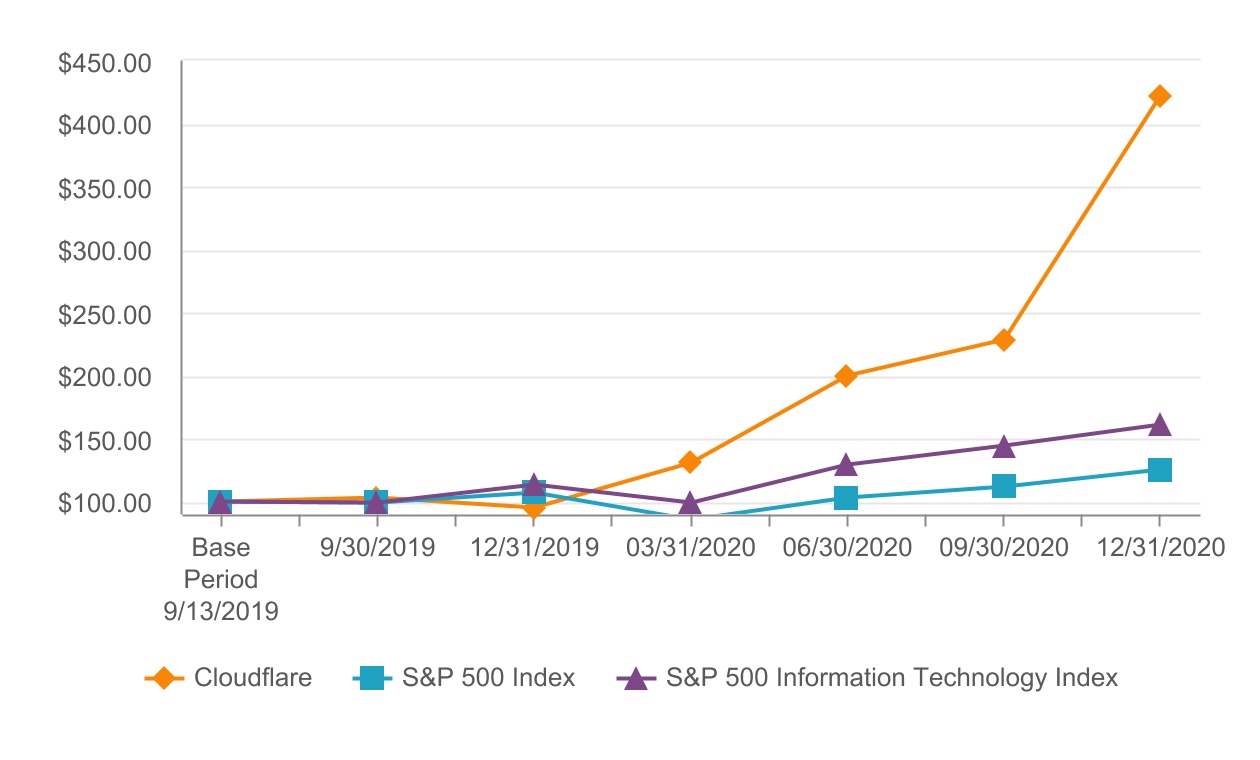The width and height of the screenshot is (1260, 760).
Task: Click the $250.00 y-axis label
Action: click(104, 315)
